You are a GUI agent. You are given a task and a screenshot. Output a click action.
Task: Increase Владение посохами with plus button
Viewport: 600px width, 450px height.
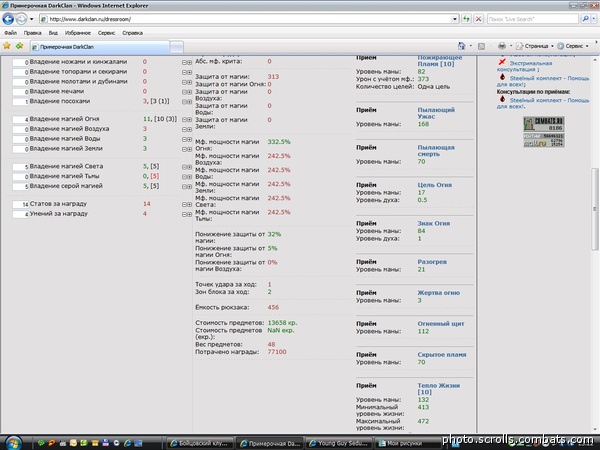click(189, 102)
